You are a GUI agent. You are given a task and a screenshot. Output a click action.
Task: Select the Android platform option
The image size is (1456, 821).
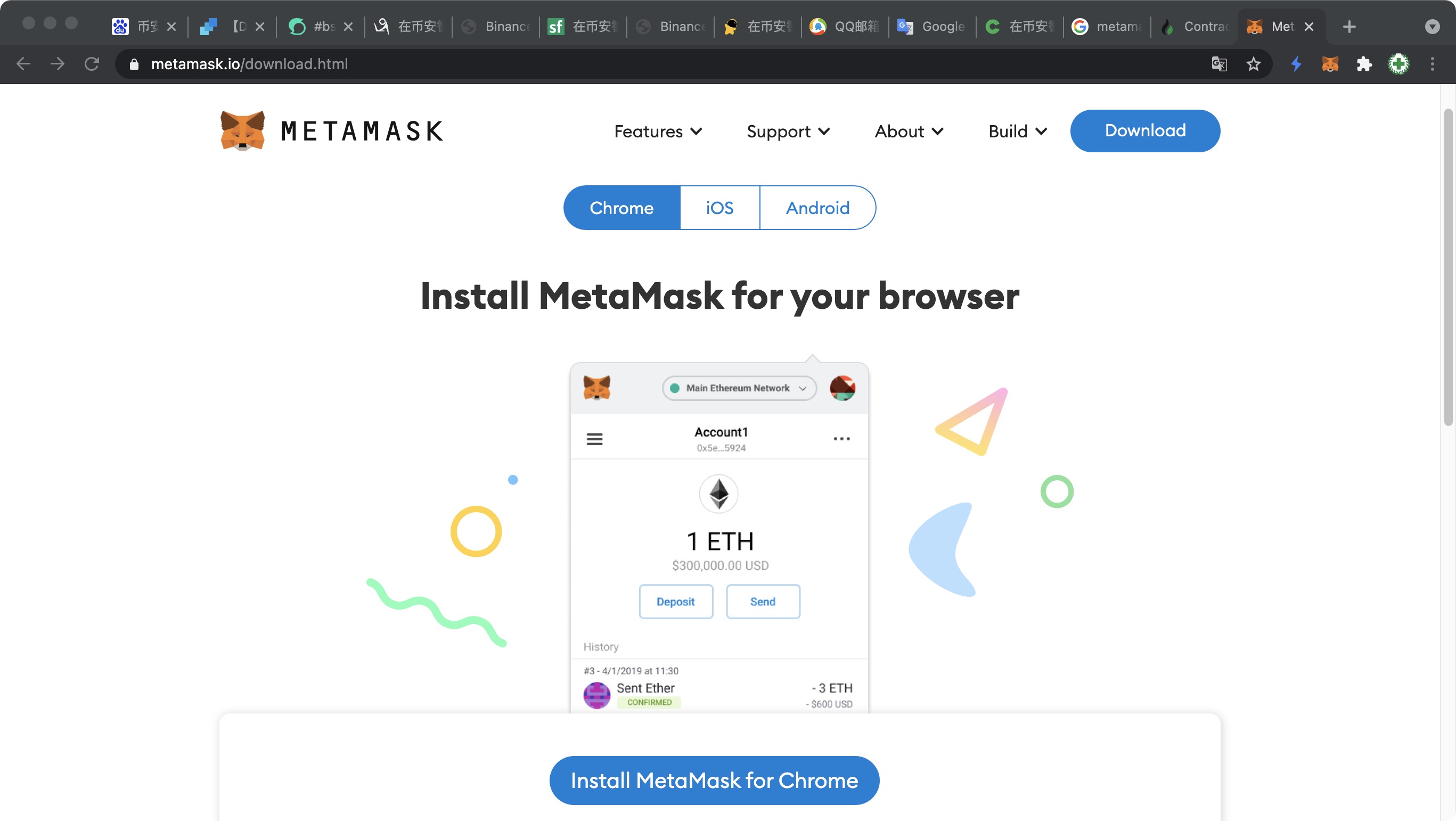(818, 208)
